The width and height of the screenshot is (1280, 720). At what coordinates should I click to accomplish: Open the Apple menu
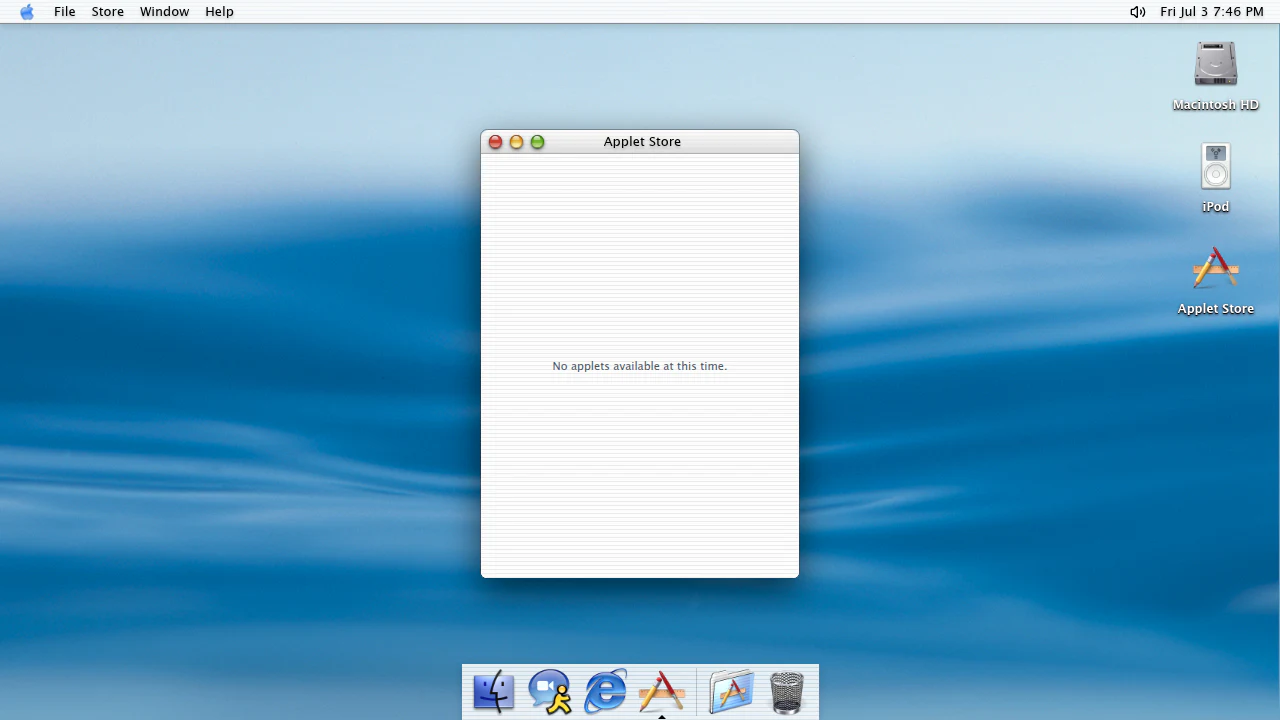pos(27,12)
